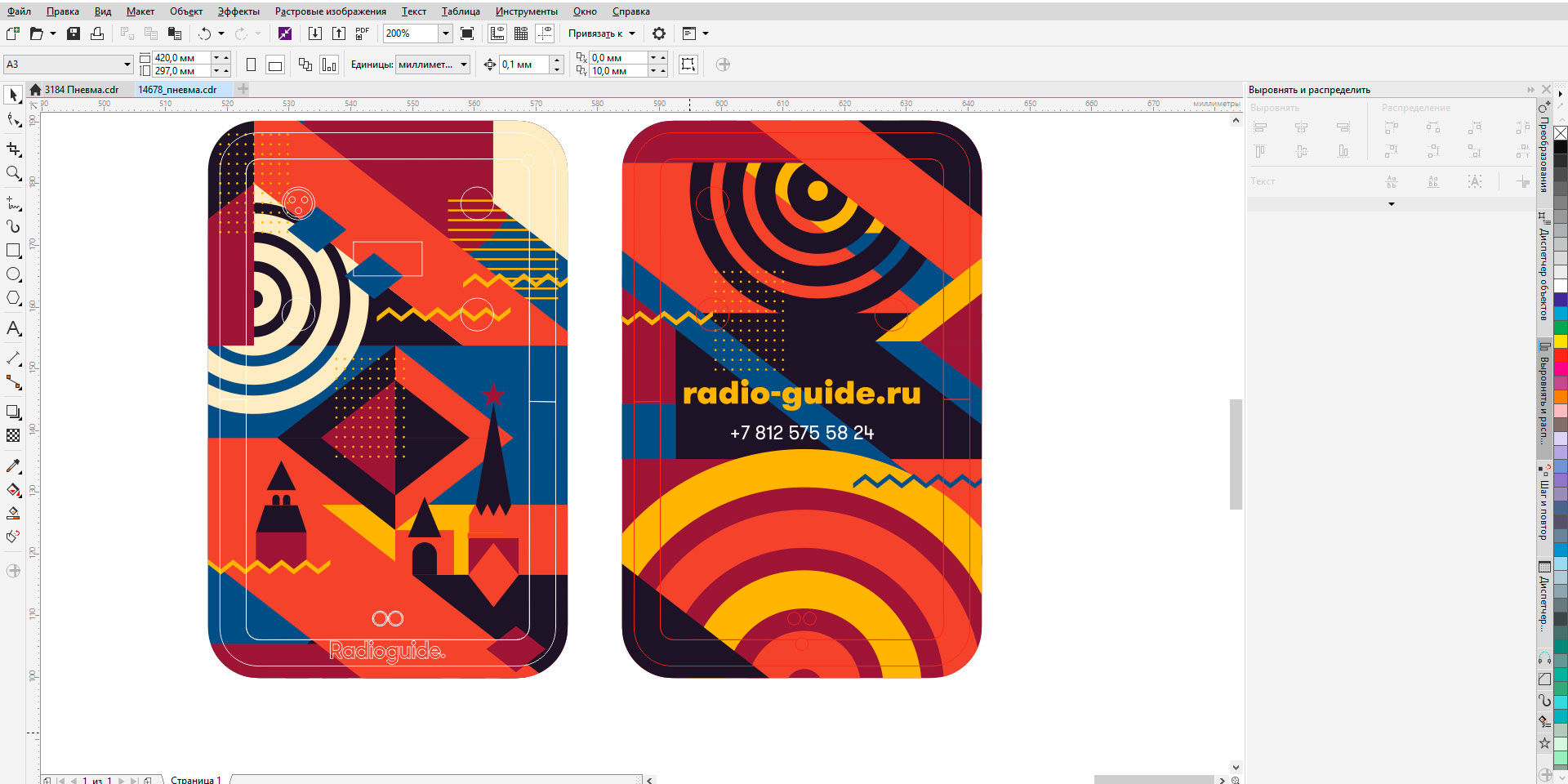
Task: Select the Transparency checkerboard tool
Action: (13, 435)
